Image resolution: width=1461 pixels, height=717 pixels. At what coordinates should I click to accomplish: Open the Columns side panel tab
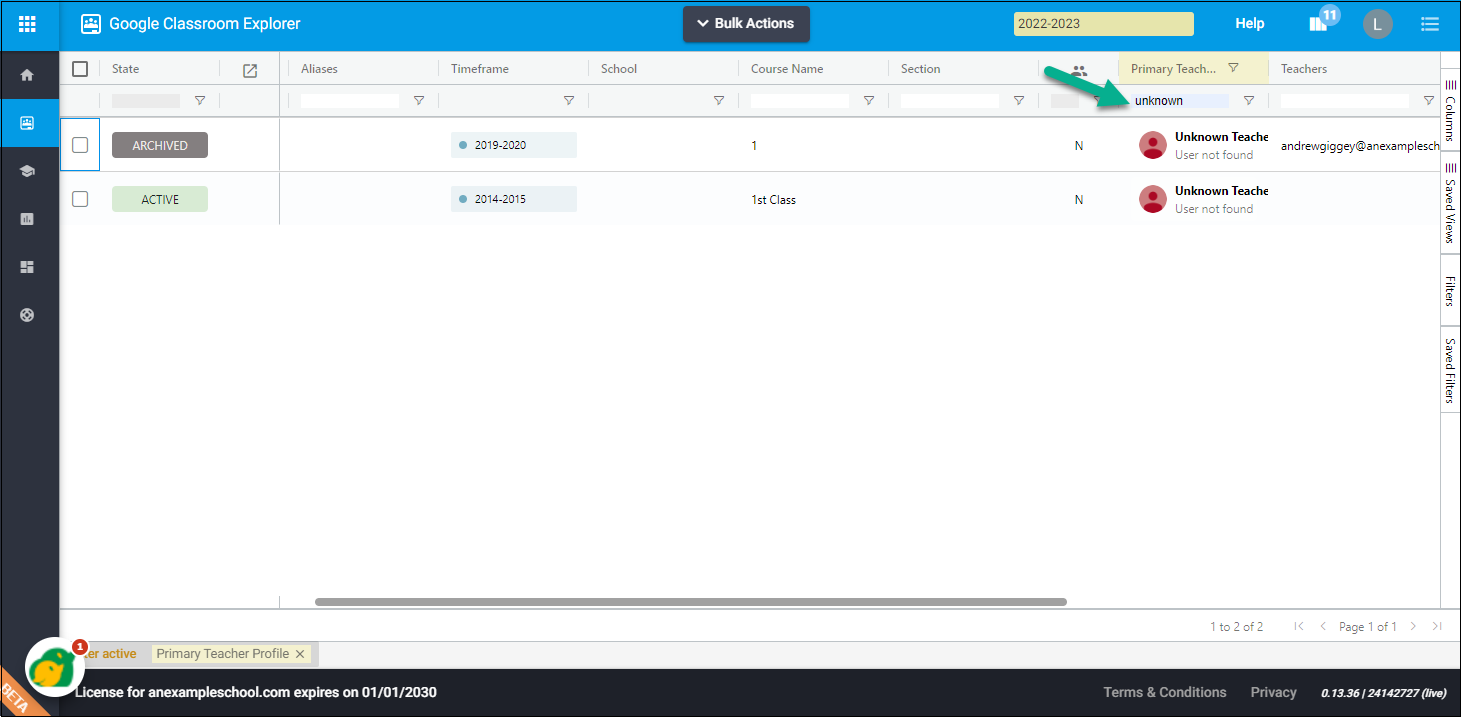point(1450,112)
